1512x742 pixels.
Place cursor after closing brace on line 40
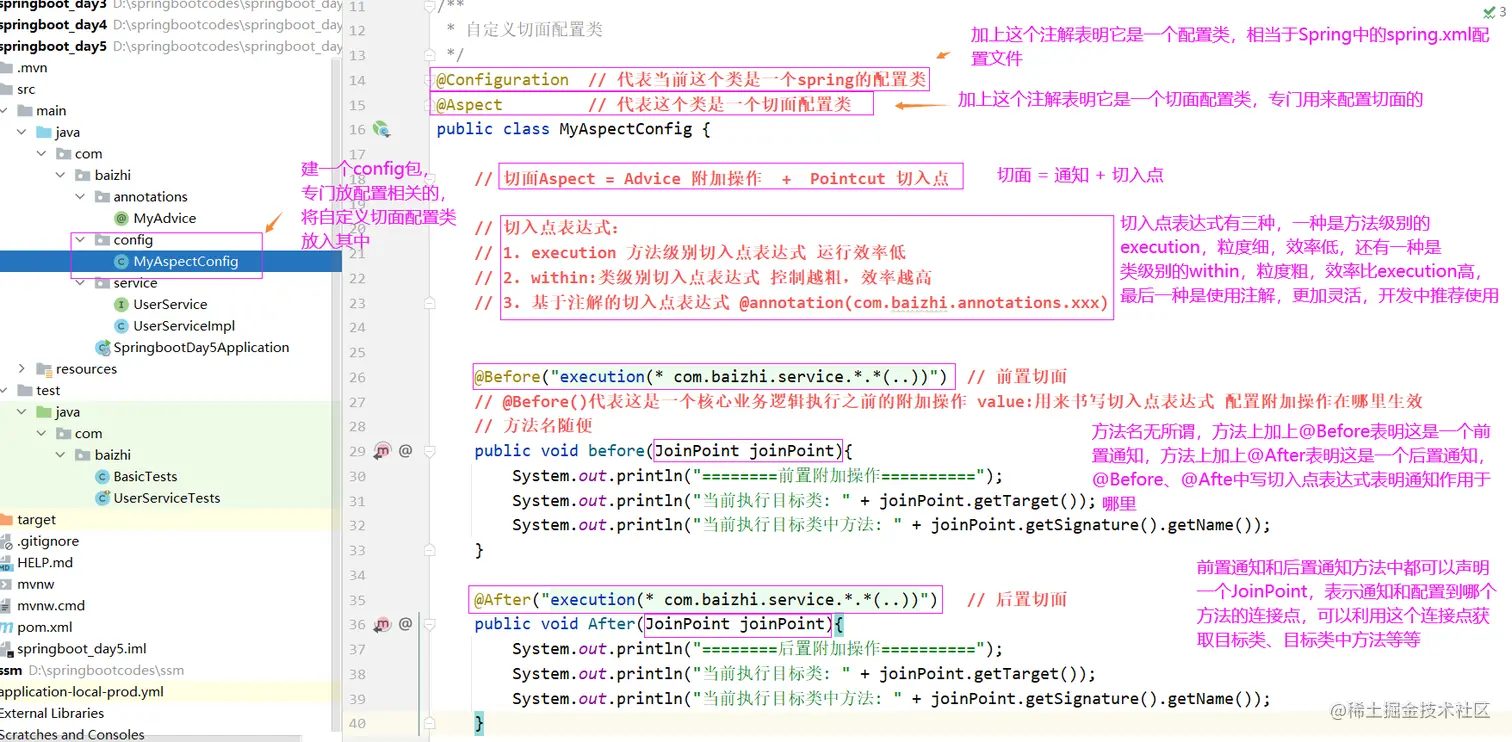[485, 723]
